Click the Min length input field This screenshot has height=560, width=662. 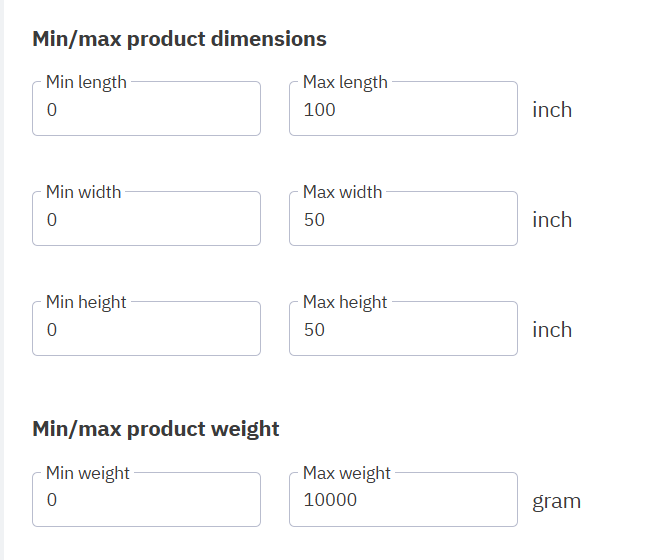pyautogui.click(x=146, y=110)
